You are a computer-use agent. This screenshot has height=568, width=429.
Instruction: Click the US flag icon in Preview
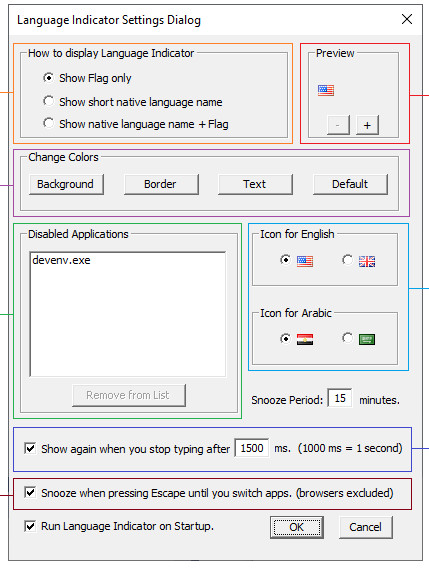[x=326, y=90]
